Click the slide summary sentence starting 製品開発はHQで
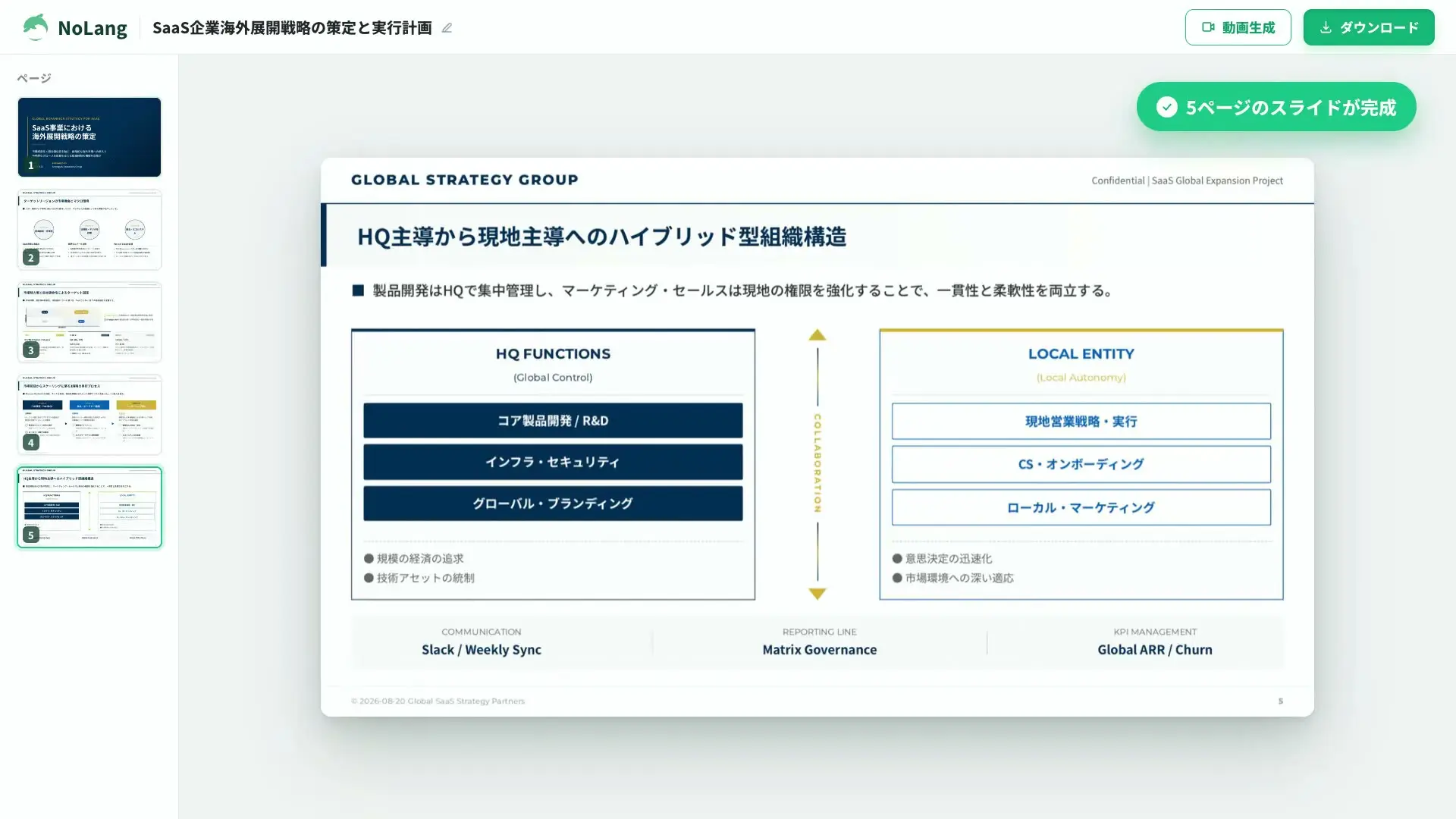Viewport: 1456px width, 819px height. click(743, 290)
